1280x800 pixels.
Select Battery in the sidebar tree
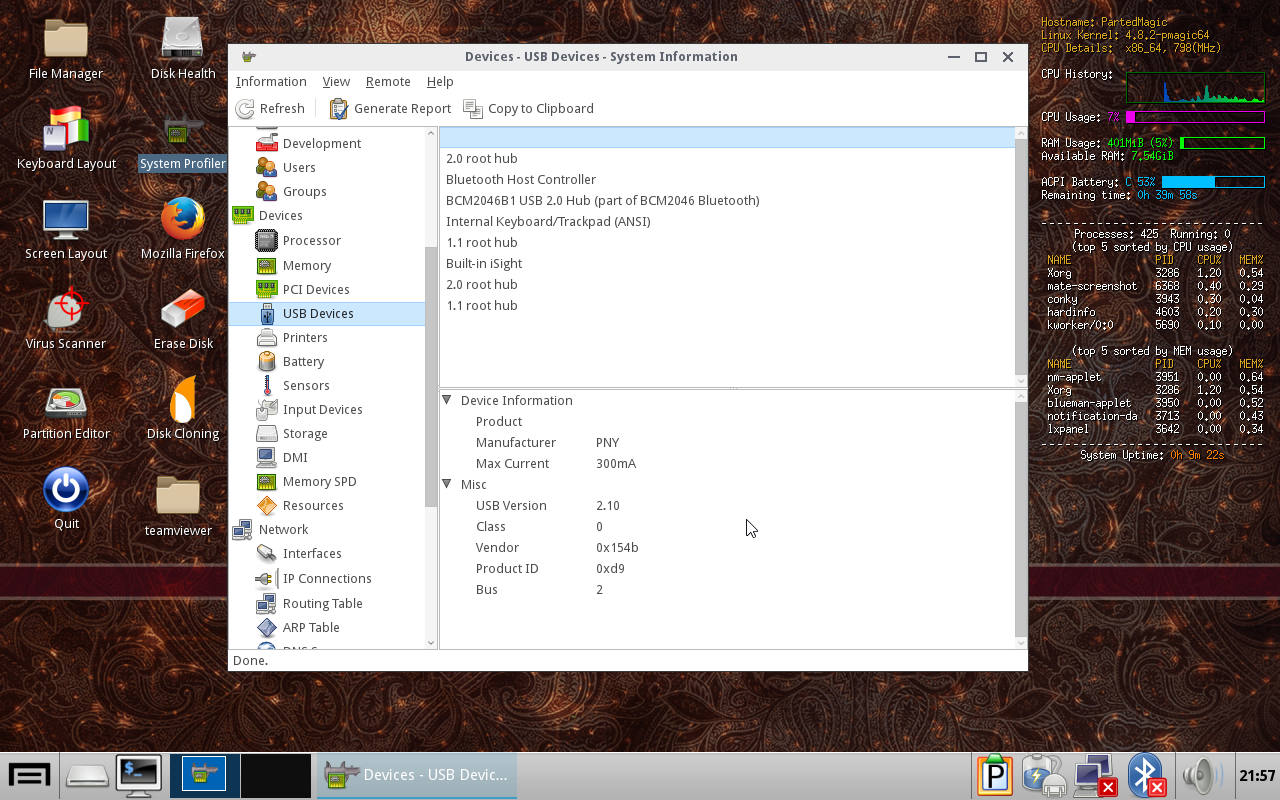pyautogui.click(x=303, y=361)
